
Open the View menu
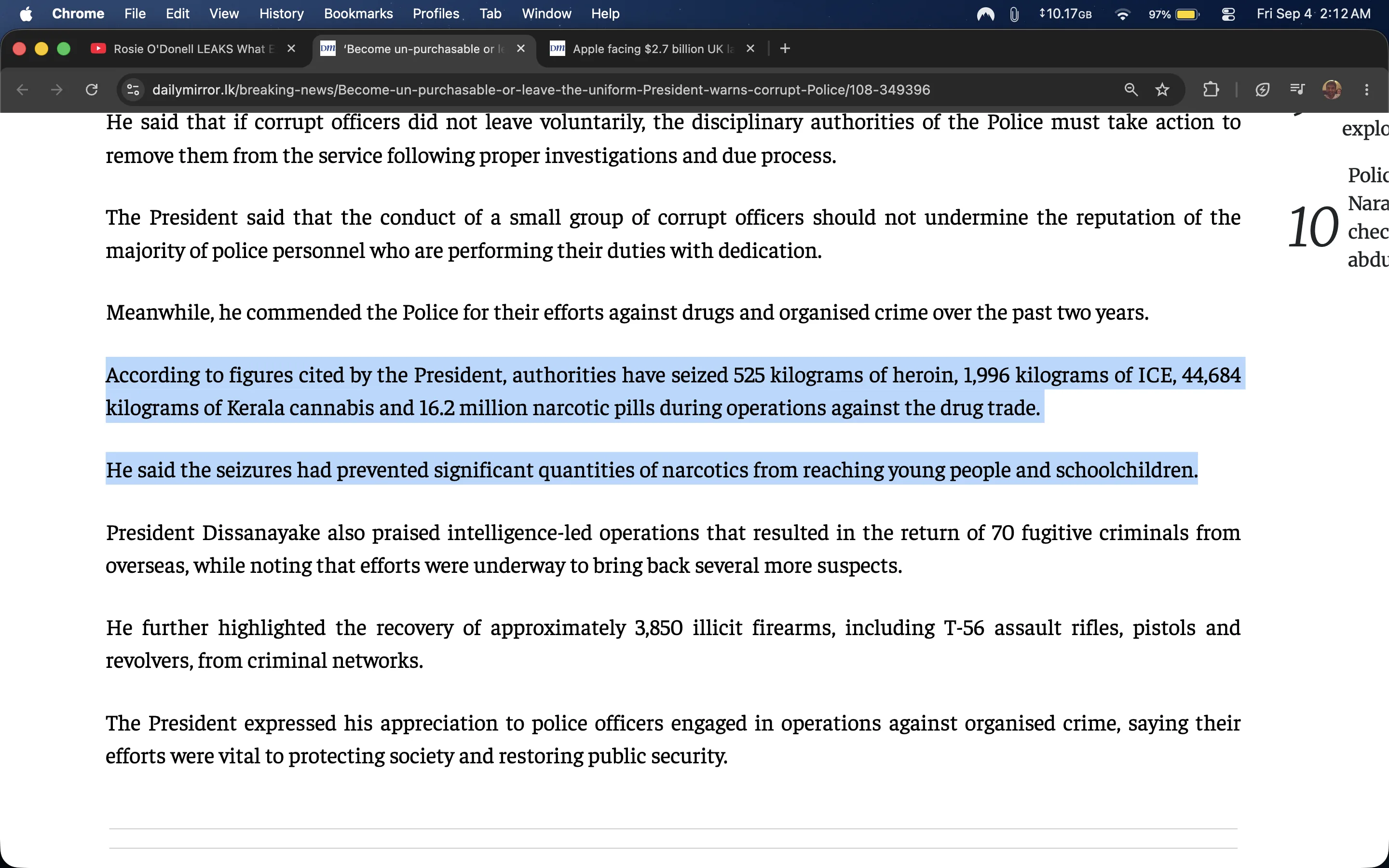pos(224,14)
